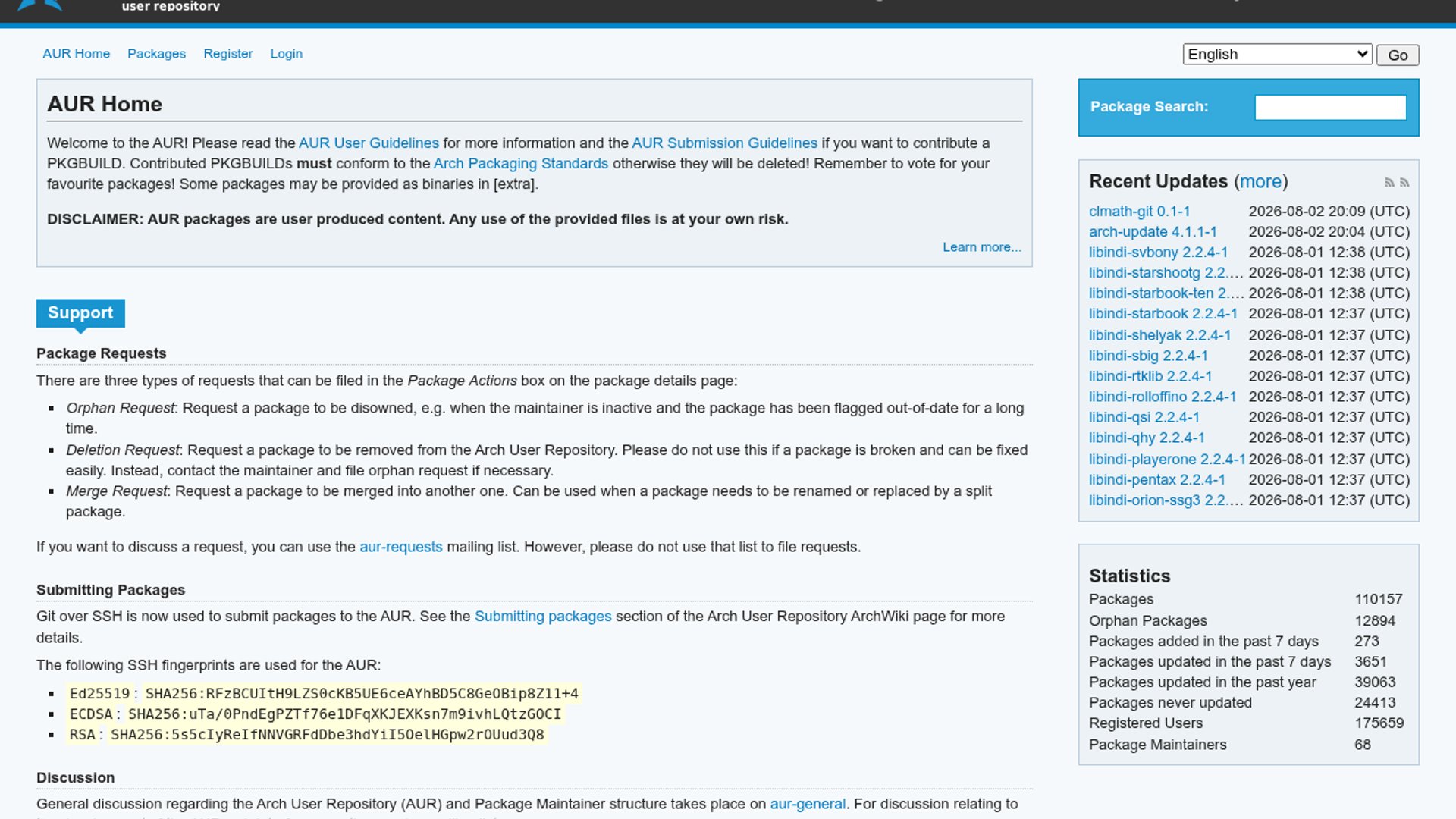The height and width of the screenshot is (819, 1456).
Task: Open the Register navigation link
Action: (227, 54)
